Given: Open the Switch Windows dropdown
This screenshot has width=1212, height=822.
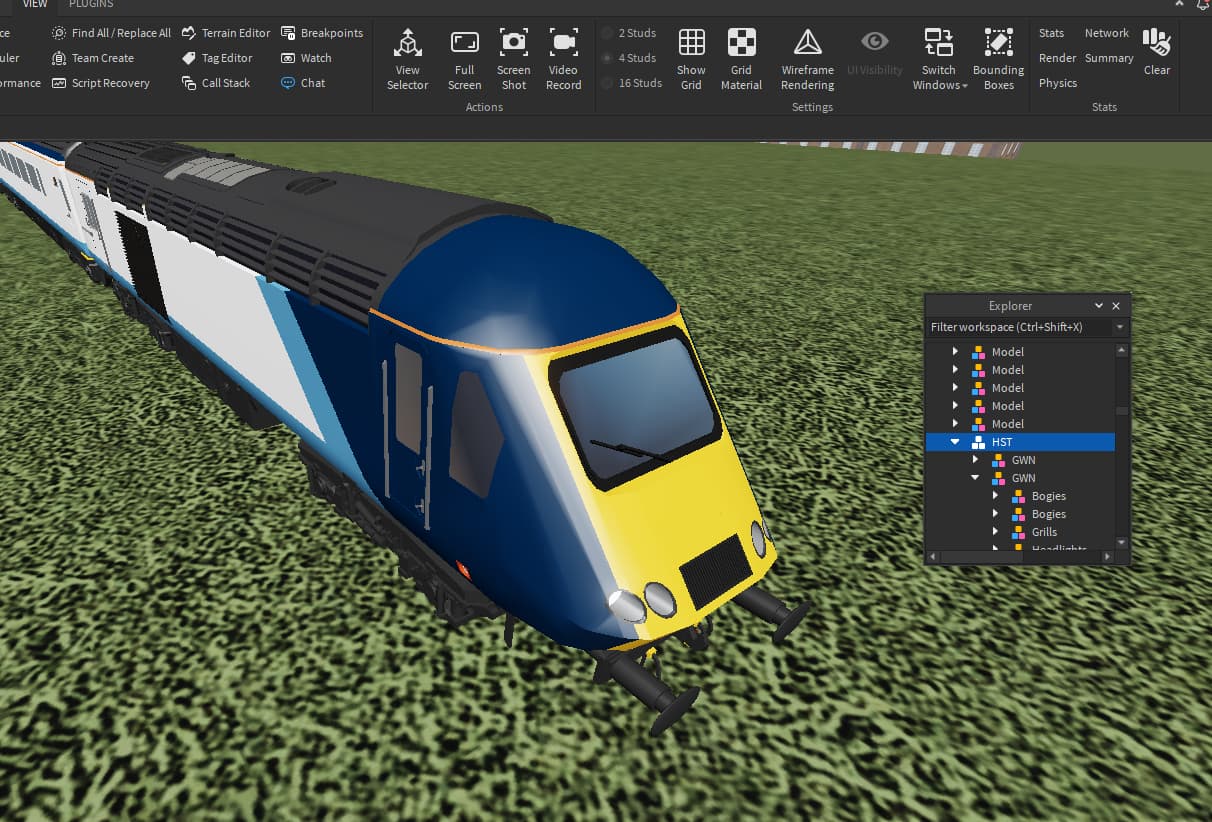Looking at the screenshot, I should point(939,59).
